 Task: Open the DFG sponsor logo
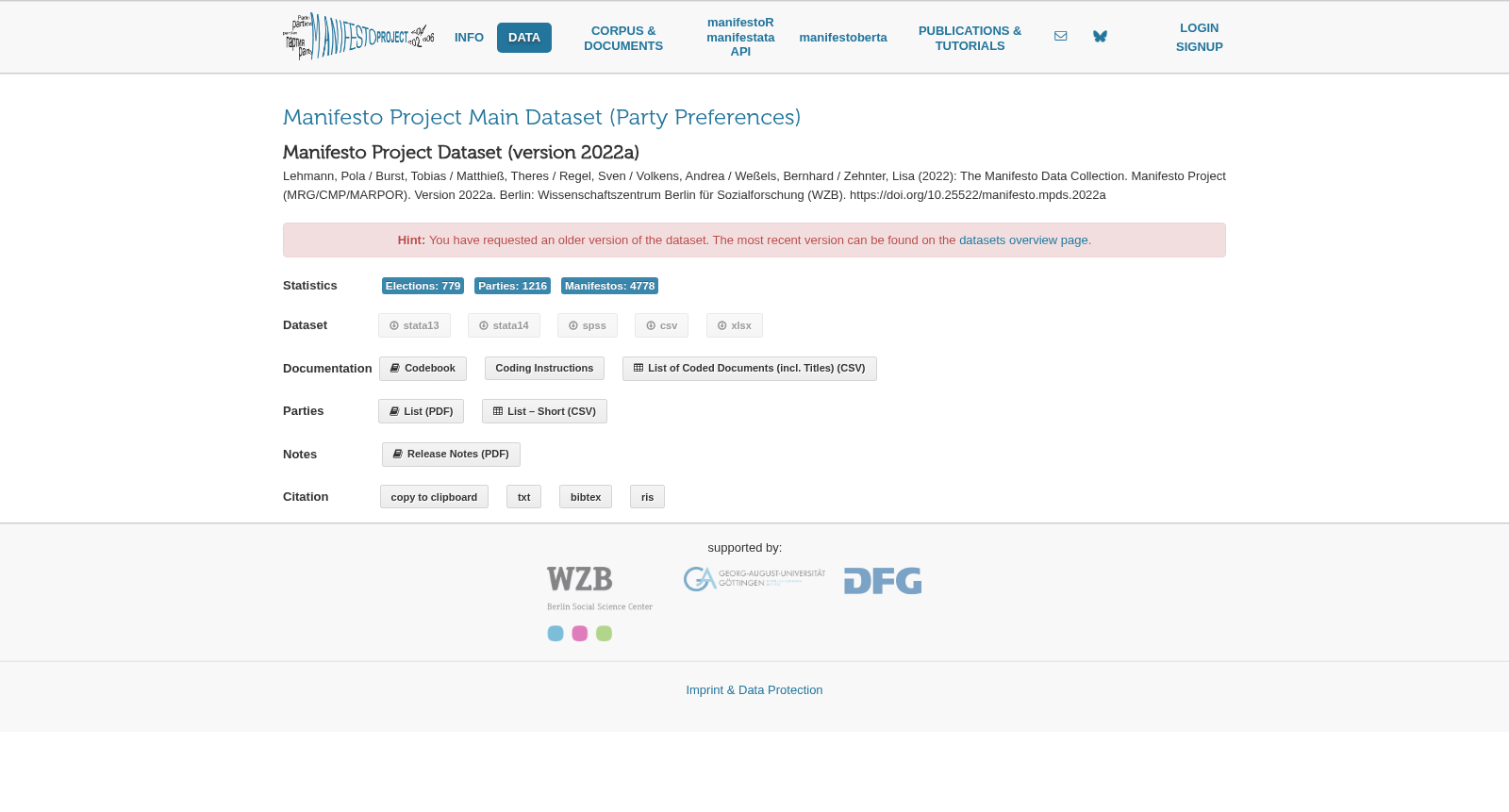coord(883,581)
